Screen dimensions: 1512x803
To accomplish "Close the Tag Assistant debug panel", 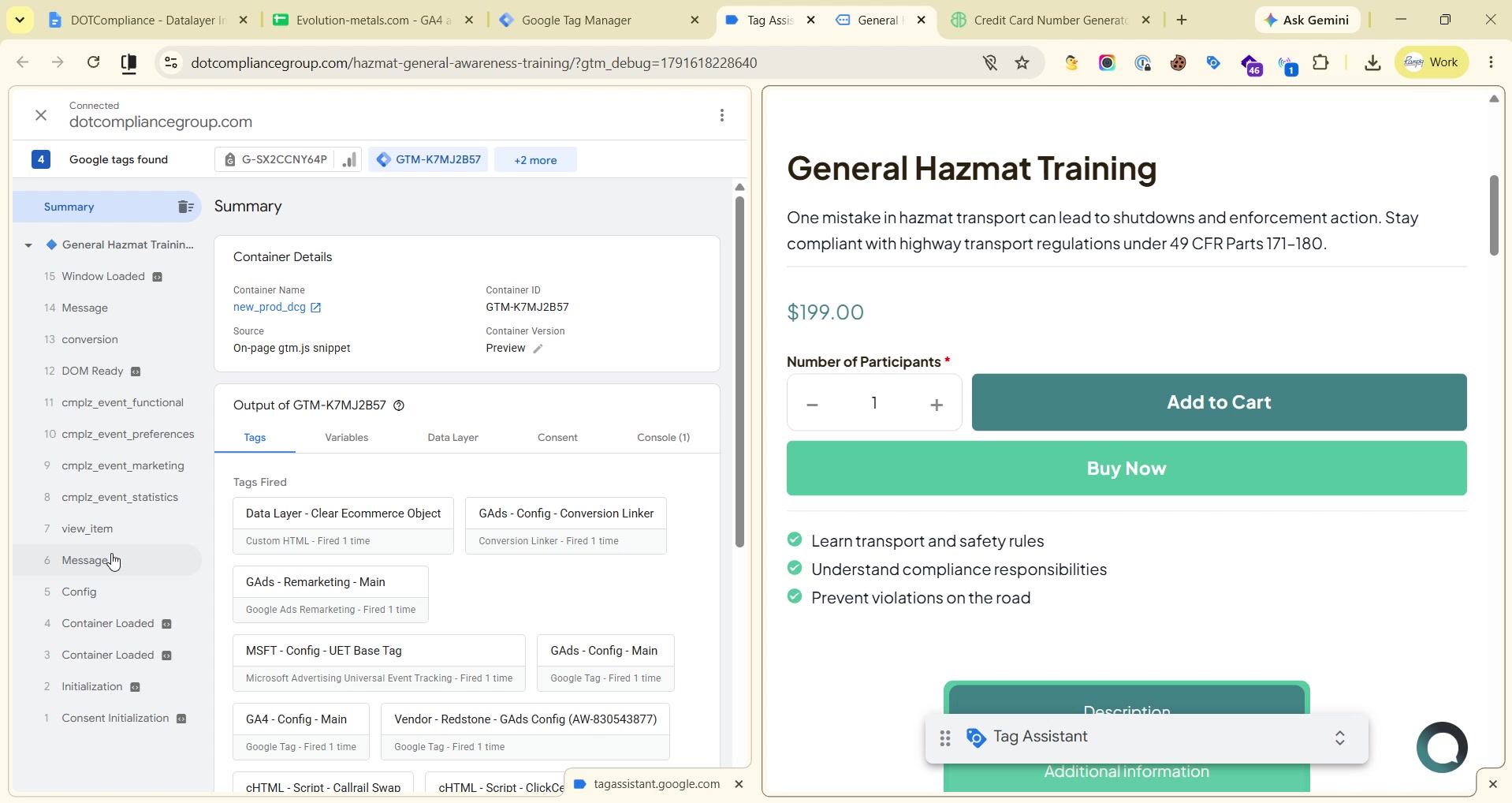I will 41,116.
